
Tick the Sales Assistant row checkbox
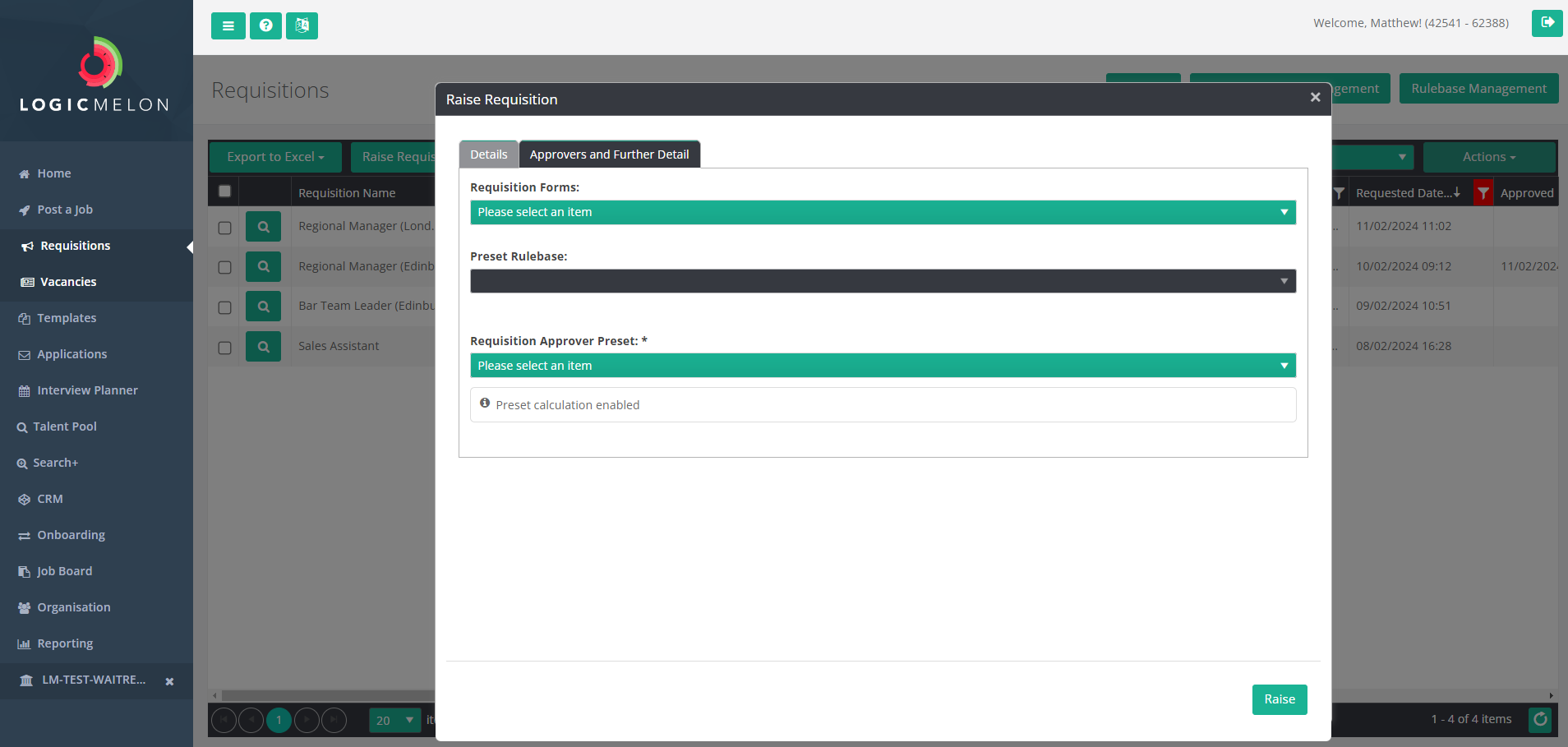[224, 347]
